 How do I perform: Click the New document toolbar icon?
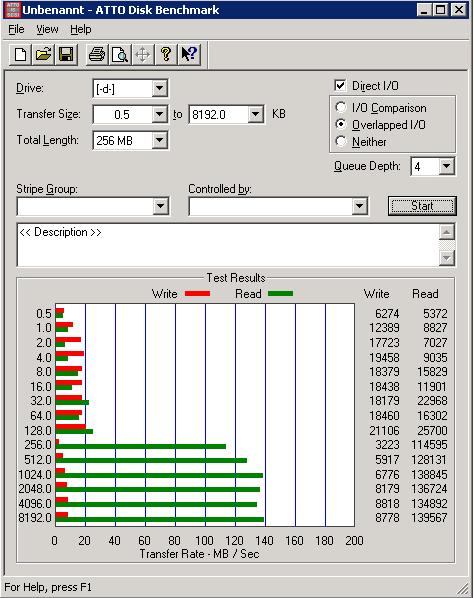[x=20, y=54]
